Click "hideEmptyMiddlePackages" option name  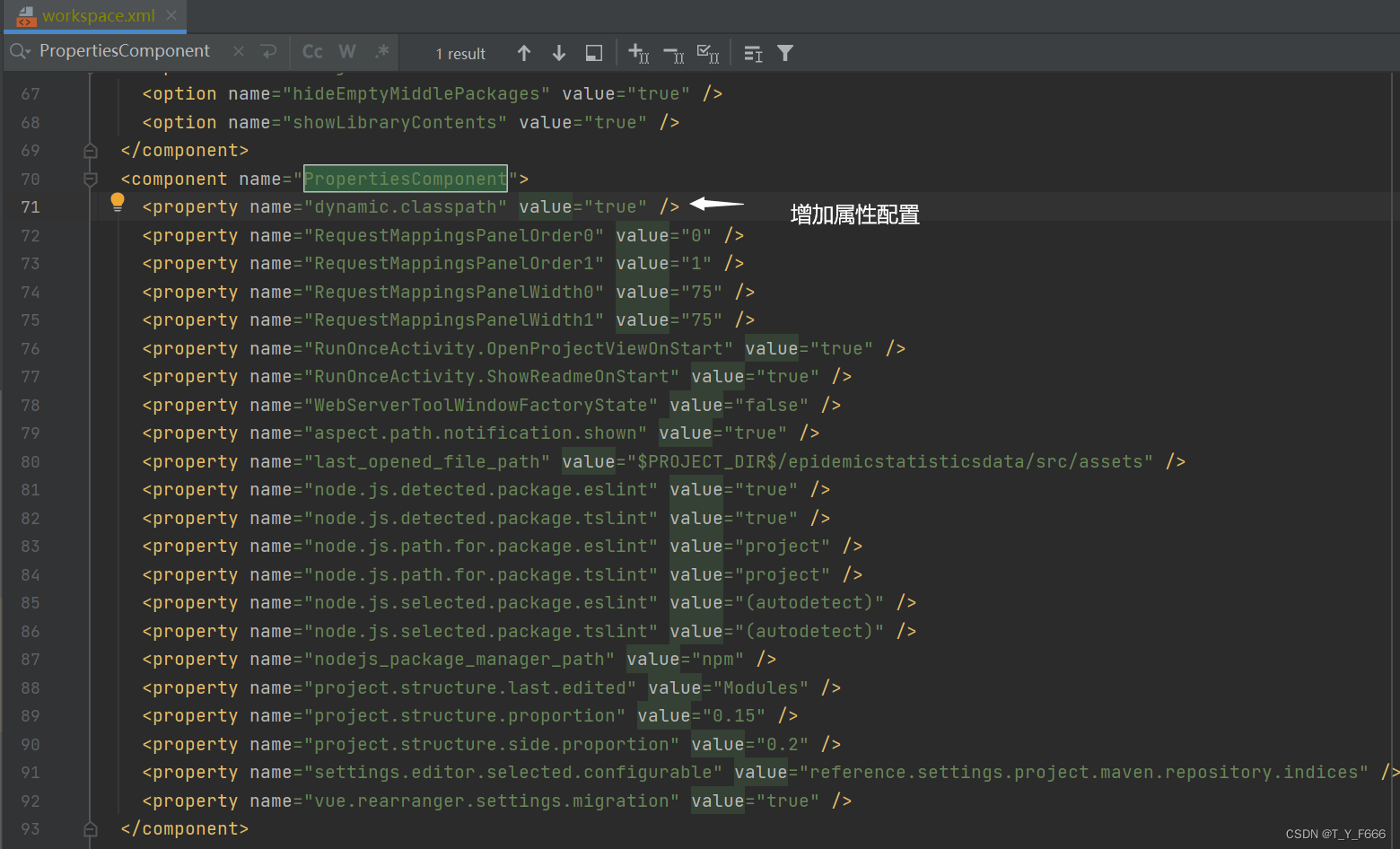tap(416, 93)
